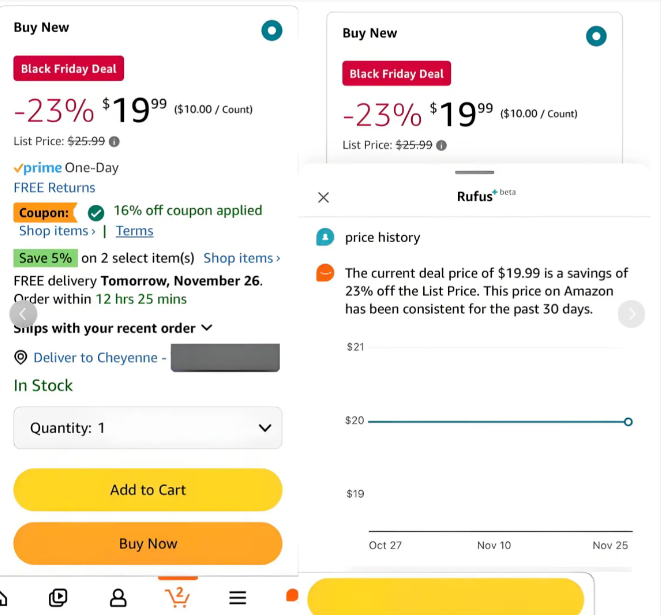The height and width of the screenshot is (615, 661).
Task: Toggle the 16% off coupon checkbox
Action: tap(96, 212)
